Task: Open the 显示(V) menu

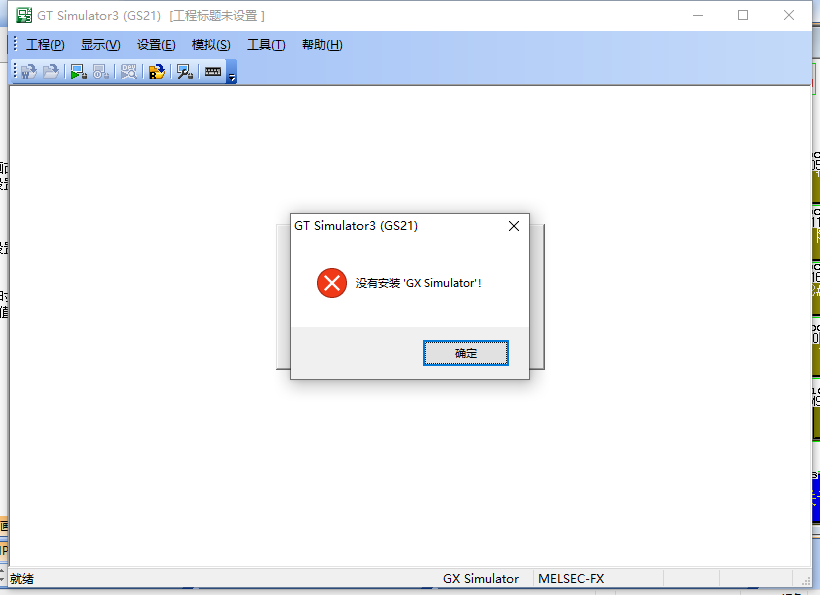Action: (x=100, y=45)
